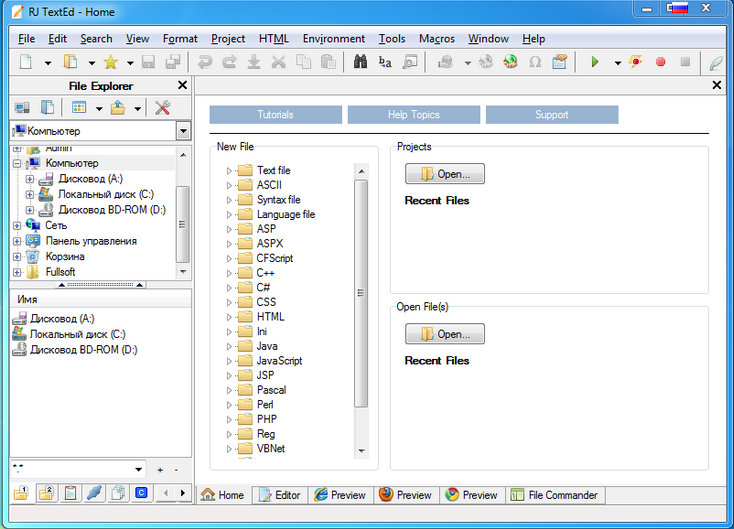Click the Redo arrow icon
The image size is (734, 529).
[229, 62]
